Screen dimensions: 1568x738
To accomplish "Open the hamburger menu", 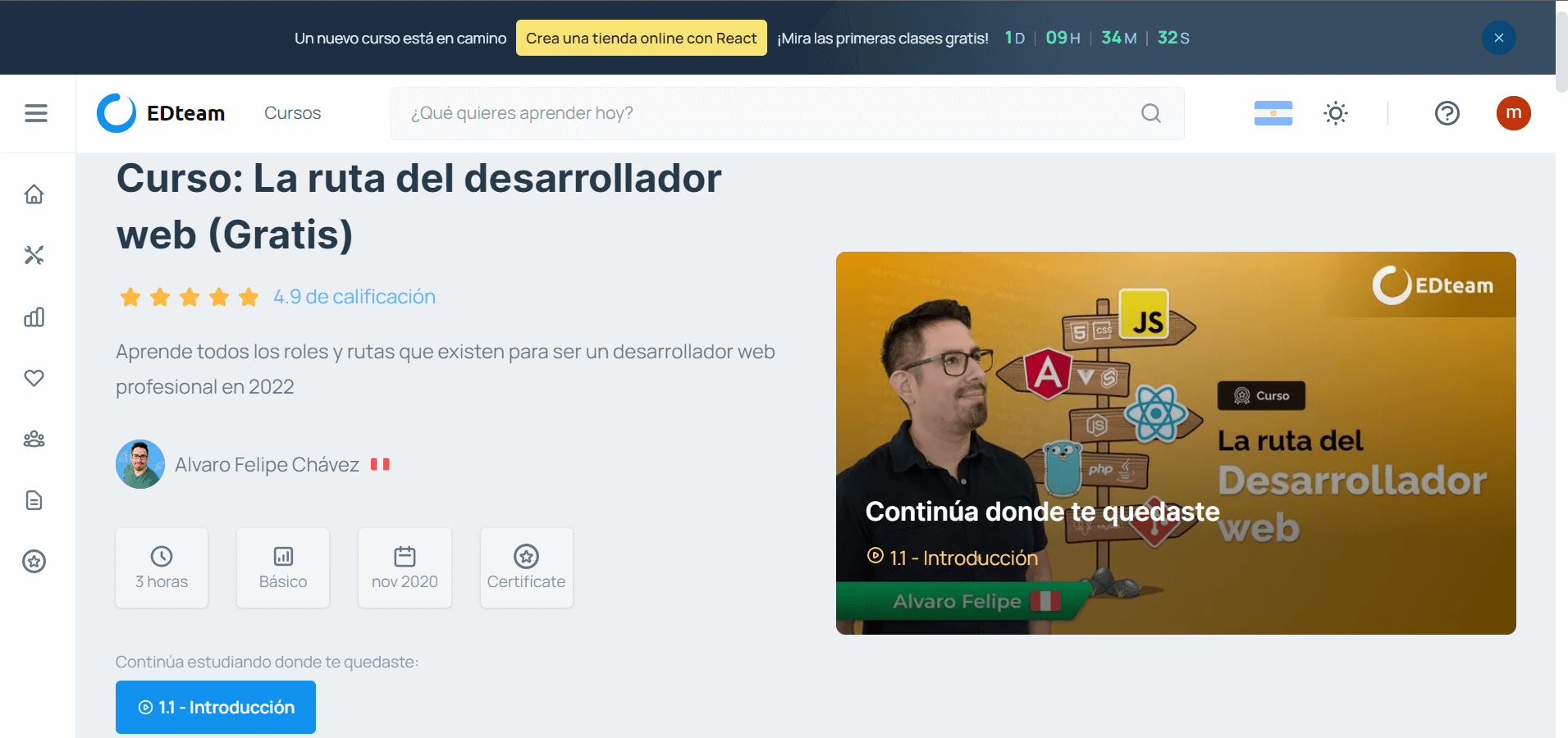I will point(36,113).
